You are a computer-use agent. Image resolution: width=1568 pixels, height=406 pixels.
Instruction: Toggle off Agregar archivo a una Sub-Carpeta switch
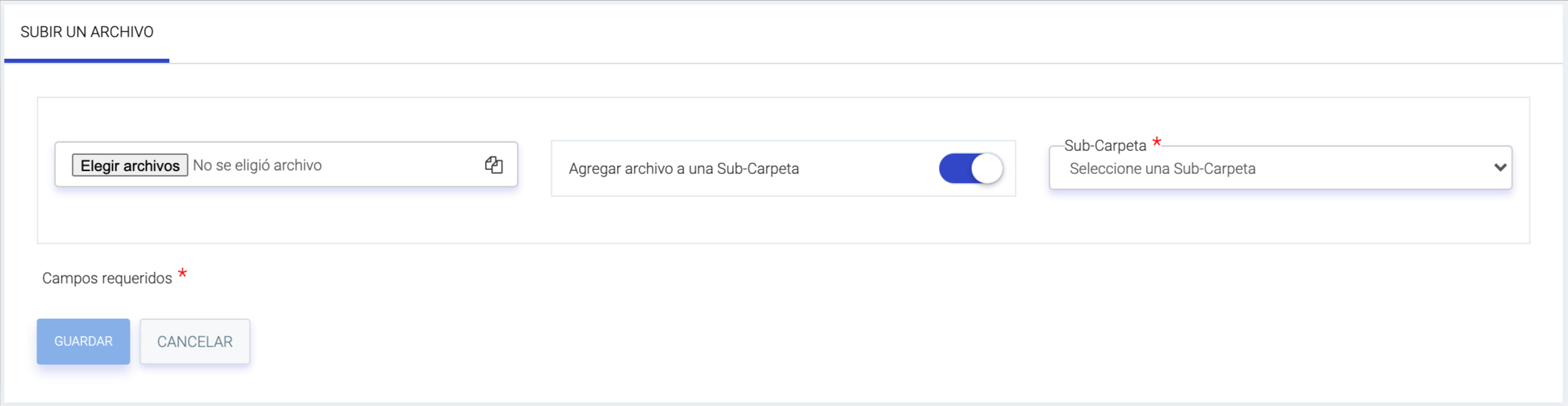pyautogui.click(x=971, y=168)
